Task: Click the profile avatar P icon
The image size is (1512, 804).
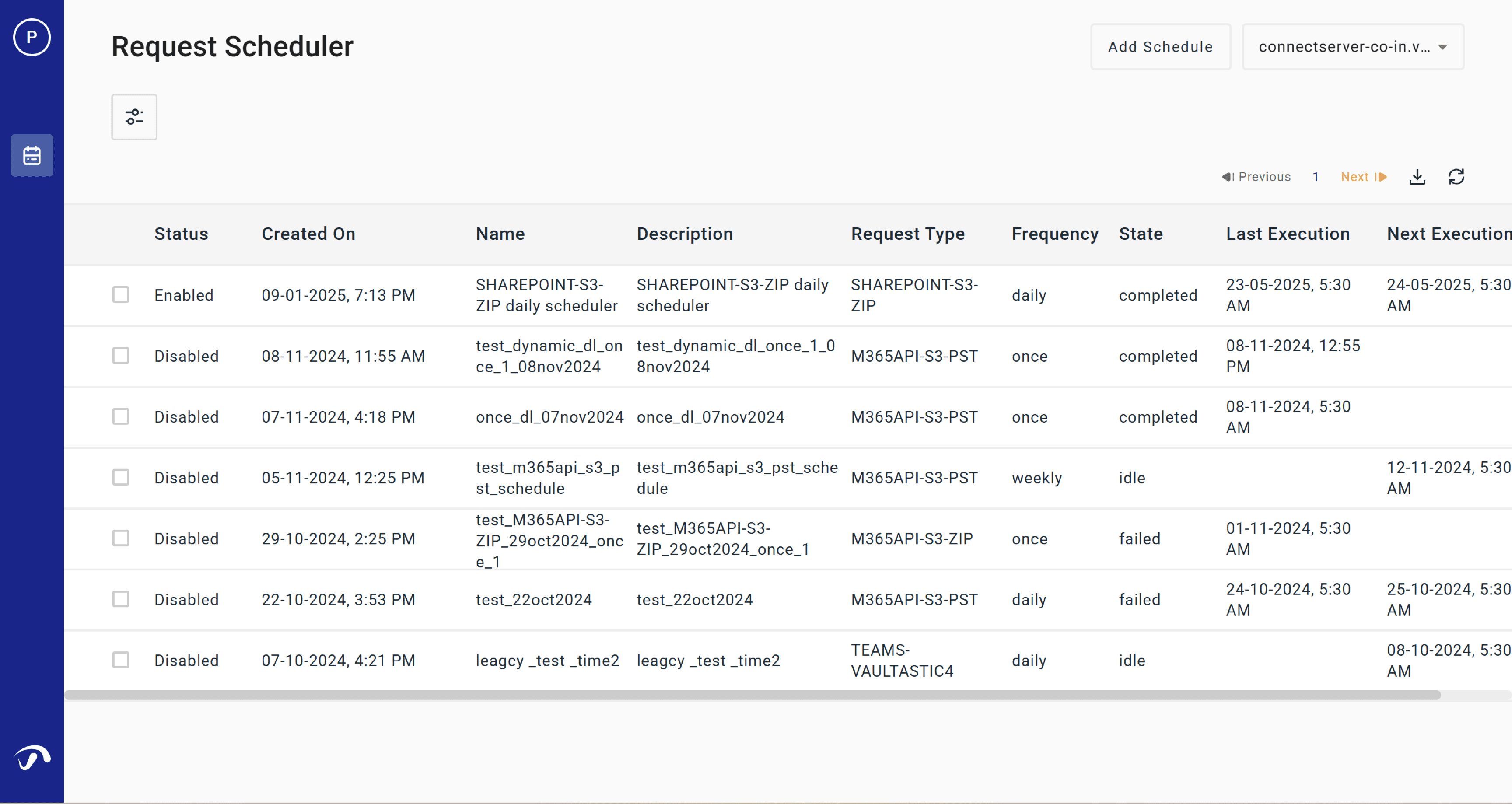Action: 31,38
